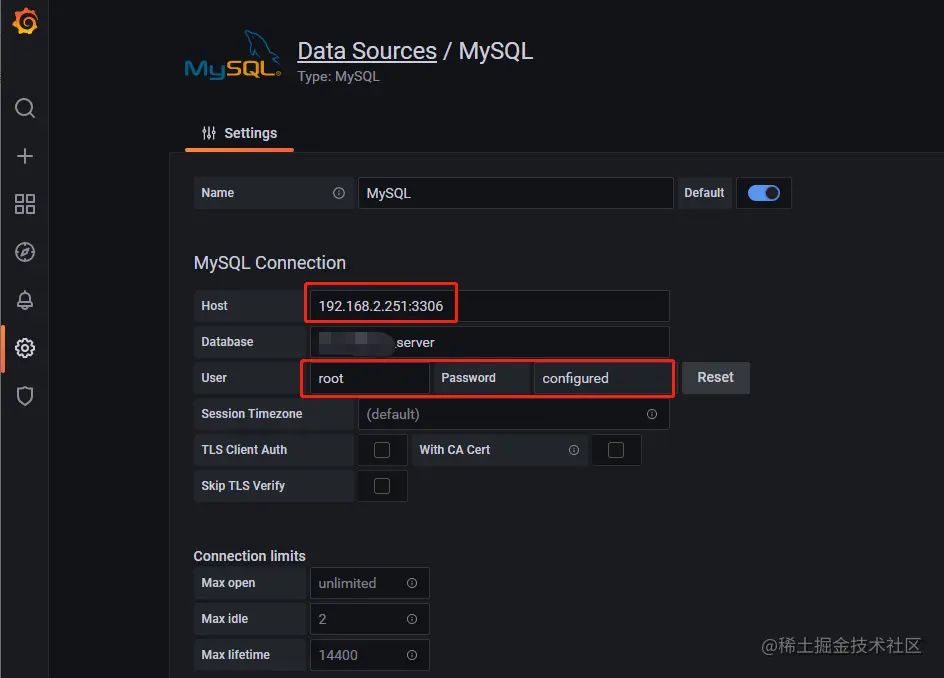Click the 'Type: MySQL' subtitle text
The image size is (944, 678).
(338, 76)
